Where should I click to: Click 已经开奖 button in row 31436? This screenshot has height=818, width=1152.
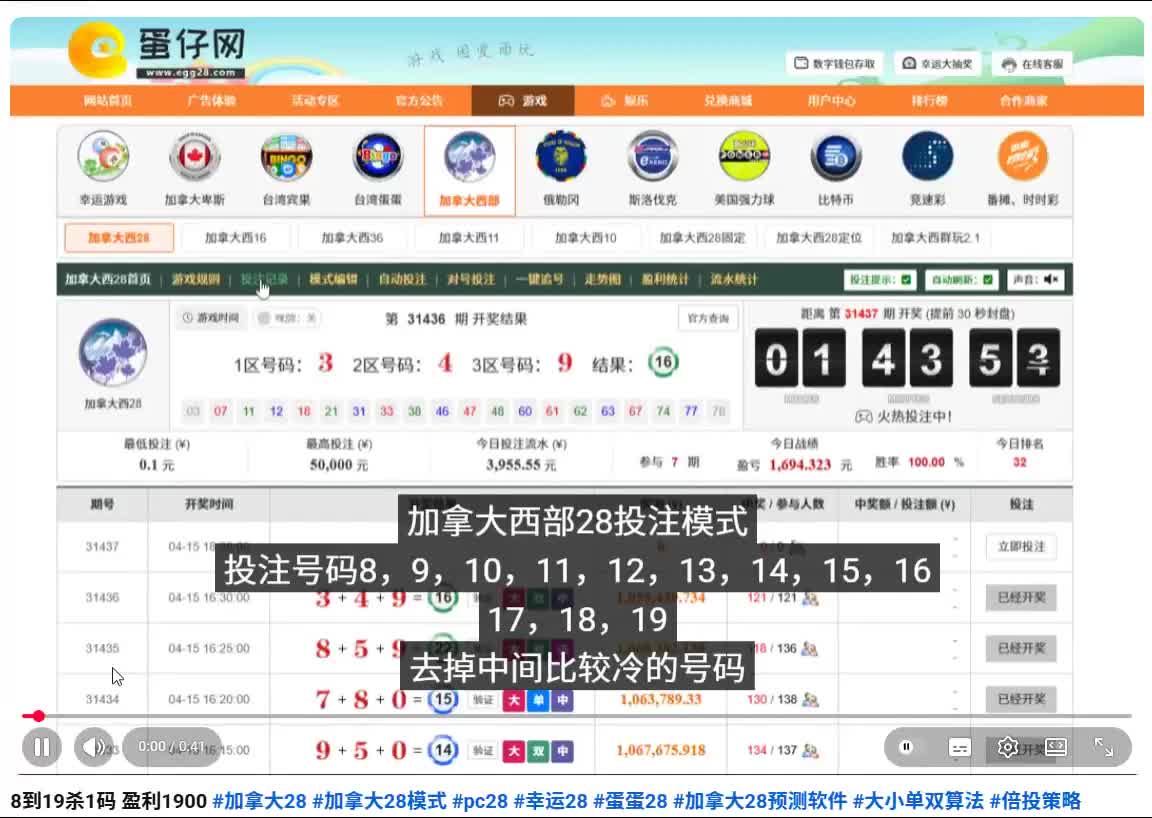pos(1021,598)
